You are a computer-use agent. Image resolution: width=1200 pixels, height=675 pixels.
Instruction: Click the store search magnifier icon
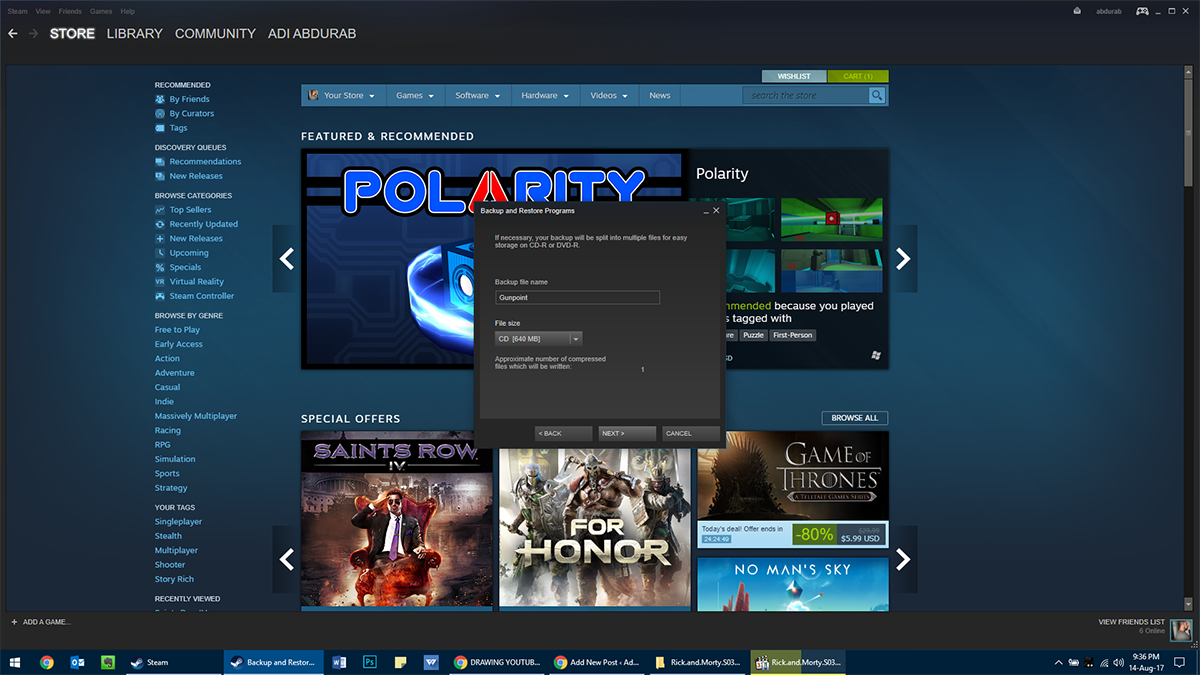(877, 95)
